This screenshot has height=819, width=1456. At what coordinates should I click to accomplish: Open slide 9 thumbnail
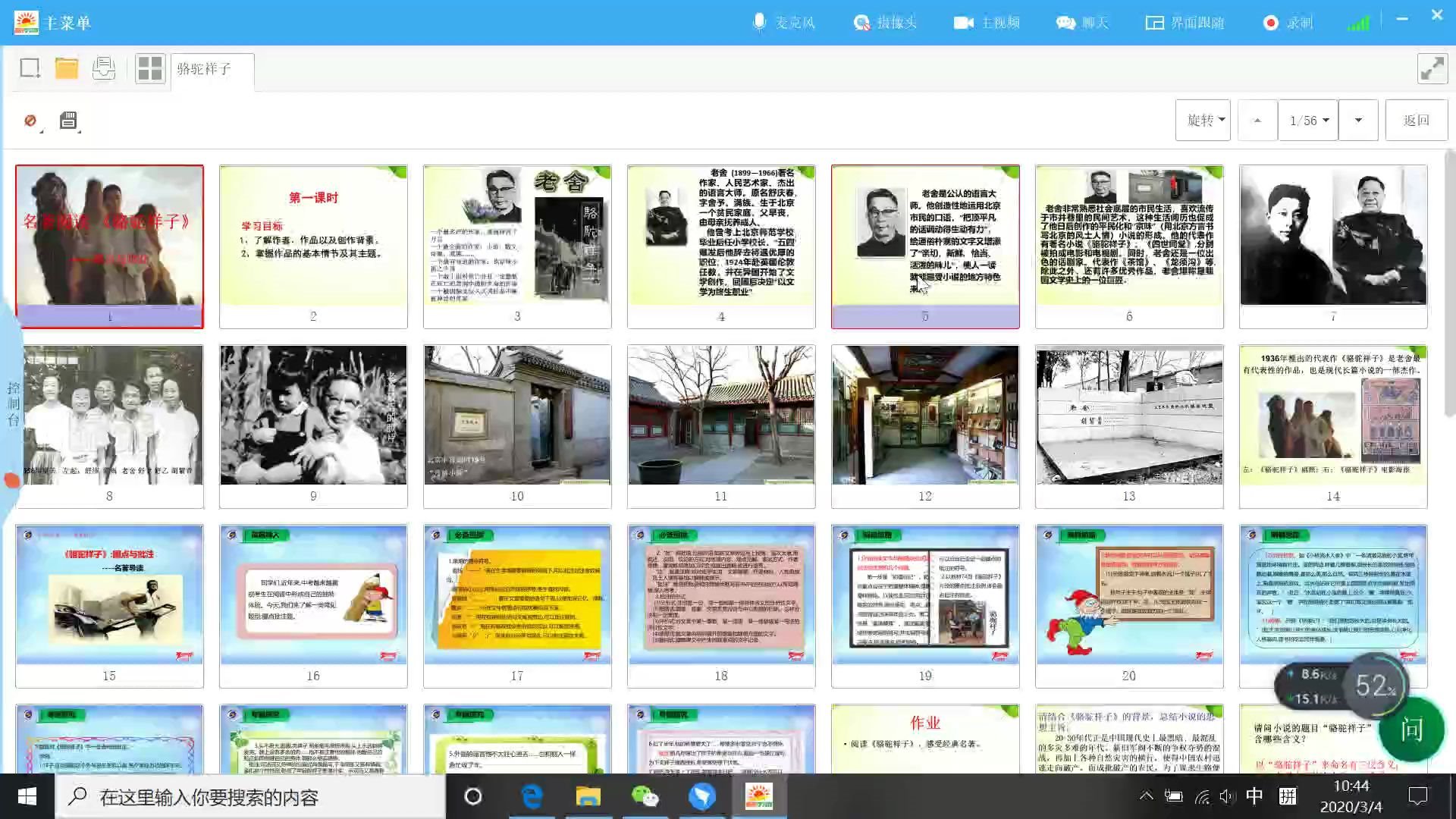click(x=313, y=426)
